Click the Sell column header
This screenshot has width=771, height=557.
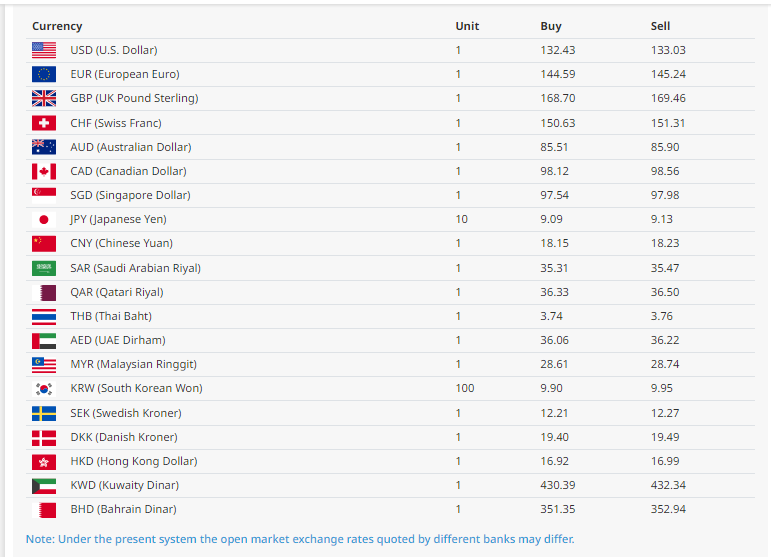point(660,26)
